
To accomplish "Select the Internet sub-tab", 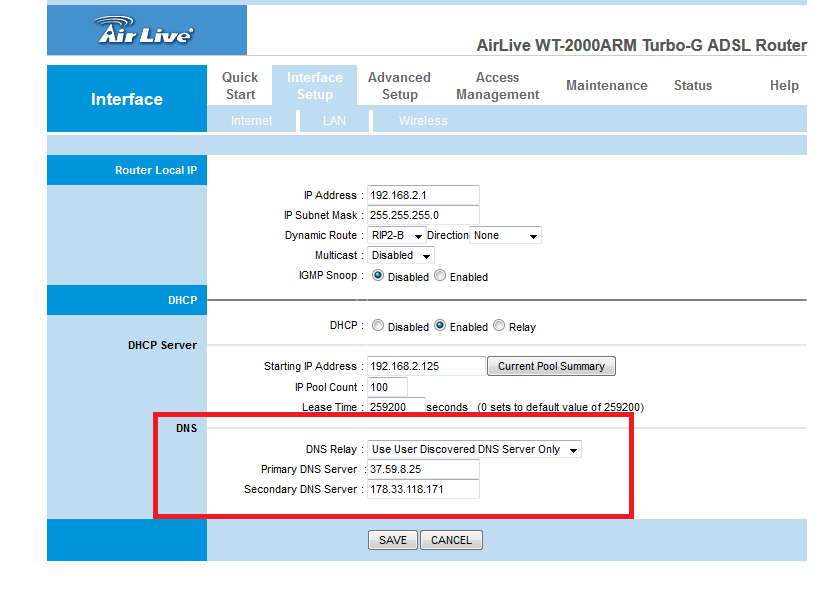I will tap(251, 121).
